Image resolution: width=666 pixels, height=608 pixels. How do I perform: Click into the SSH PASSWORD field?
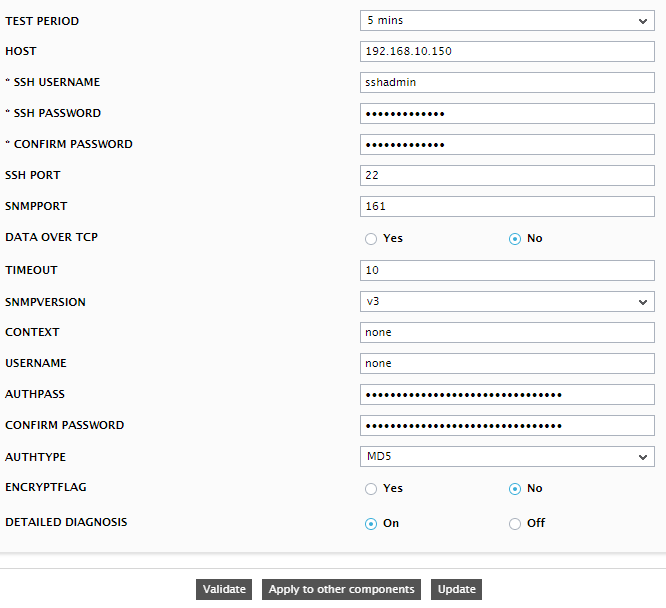click(x=507, y=113)
